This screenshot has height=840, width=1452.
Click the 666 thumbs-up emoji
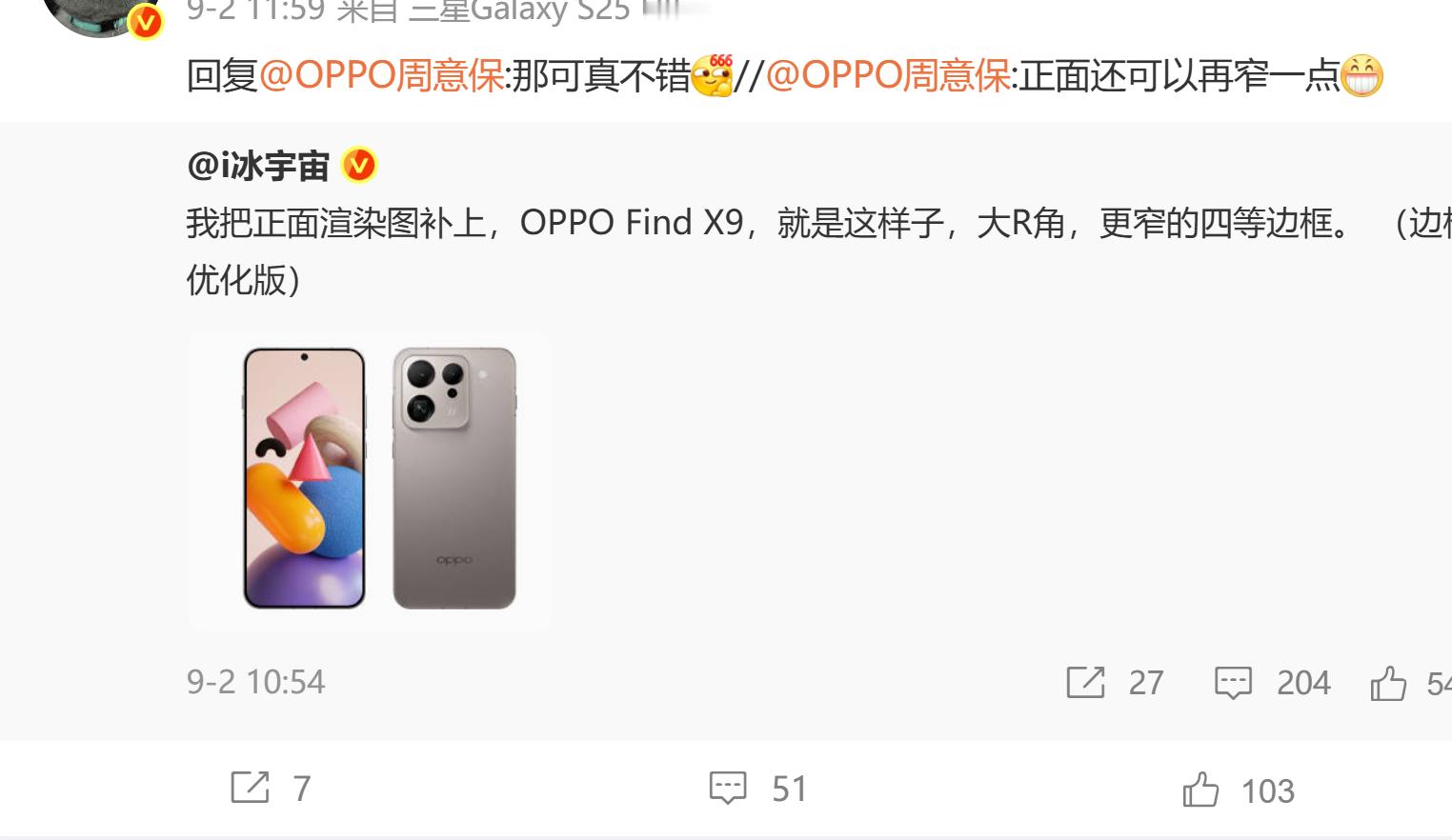(713, 75)
